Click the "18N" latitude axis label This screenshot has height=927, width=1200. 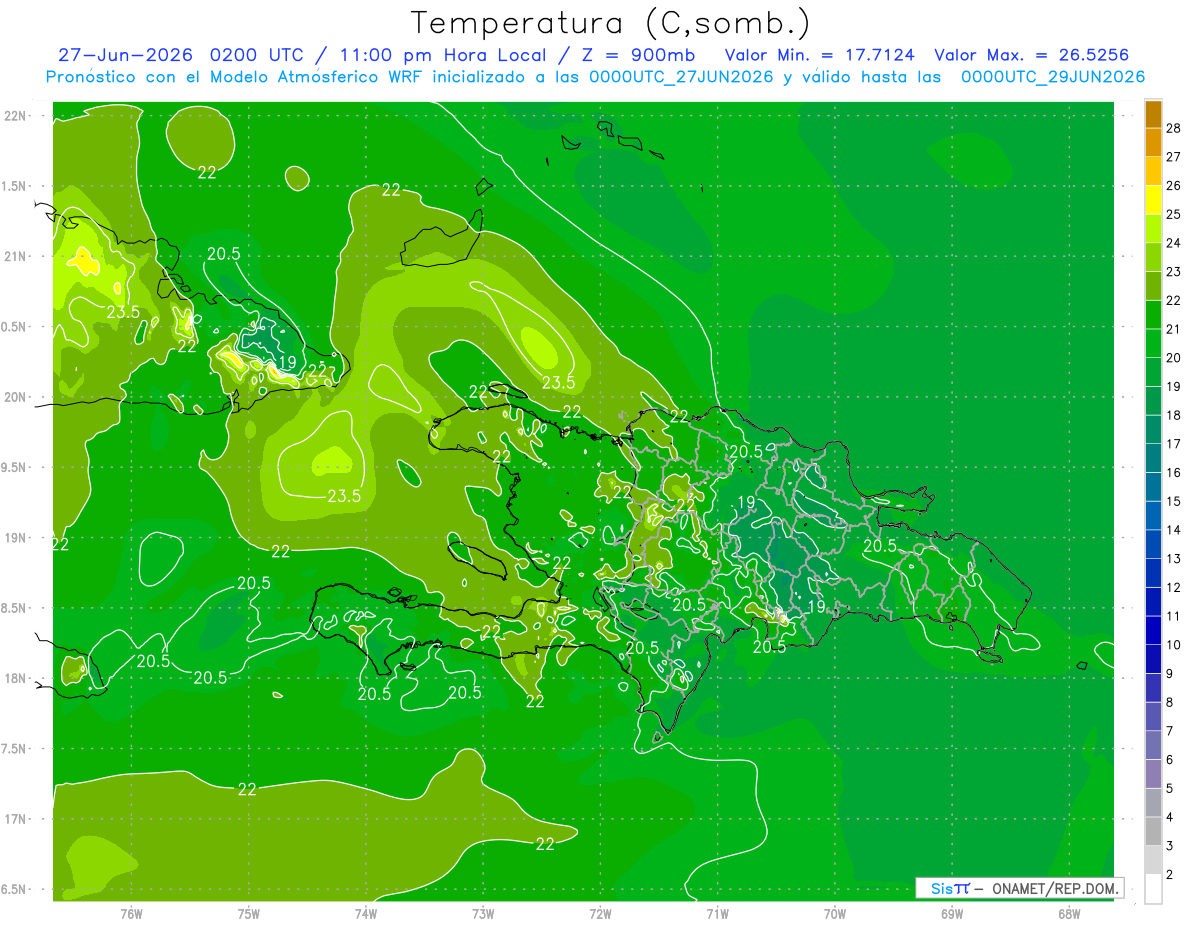click(15, 678)
